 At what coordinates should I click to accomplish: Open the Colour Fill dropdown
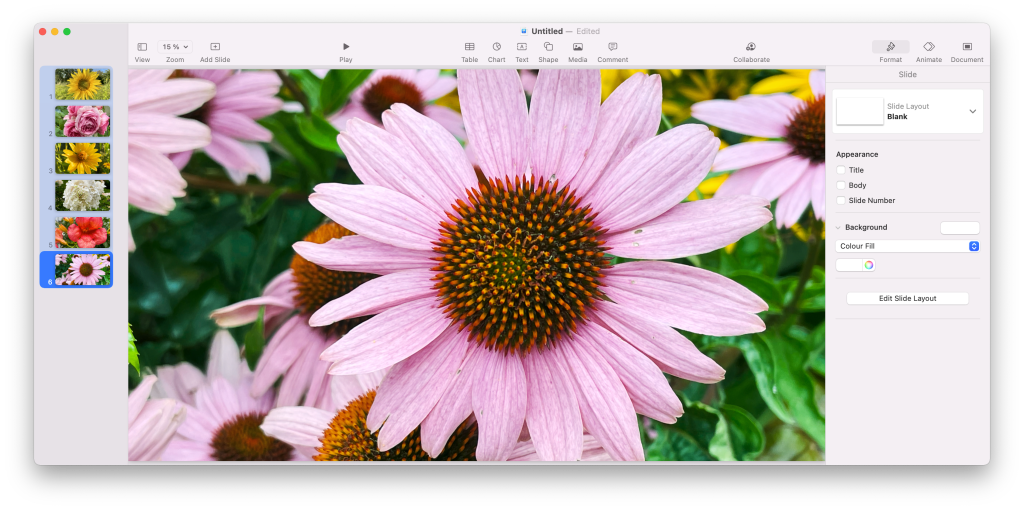(908, 246)
